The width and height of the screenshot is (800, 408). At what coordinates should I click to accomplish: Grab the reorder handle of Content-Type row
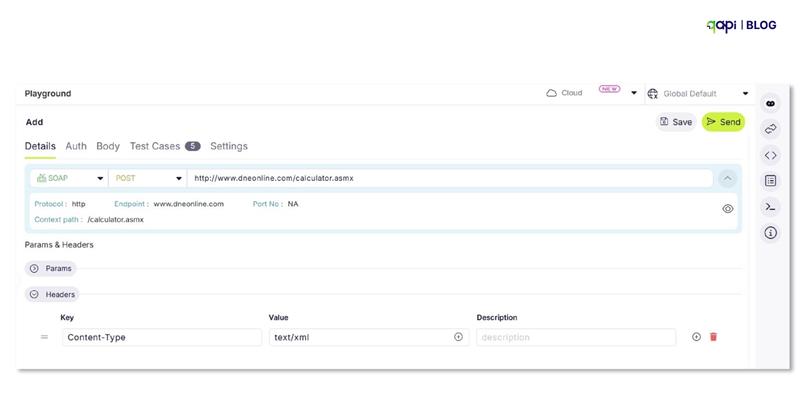pyautogui.click(x=44, y=337)
